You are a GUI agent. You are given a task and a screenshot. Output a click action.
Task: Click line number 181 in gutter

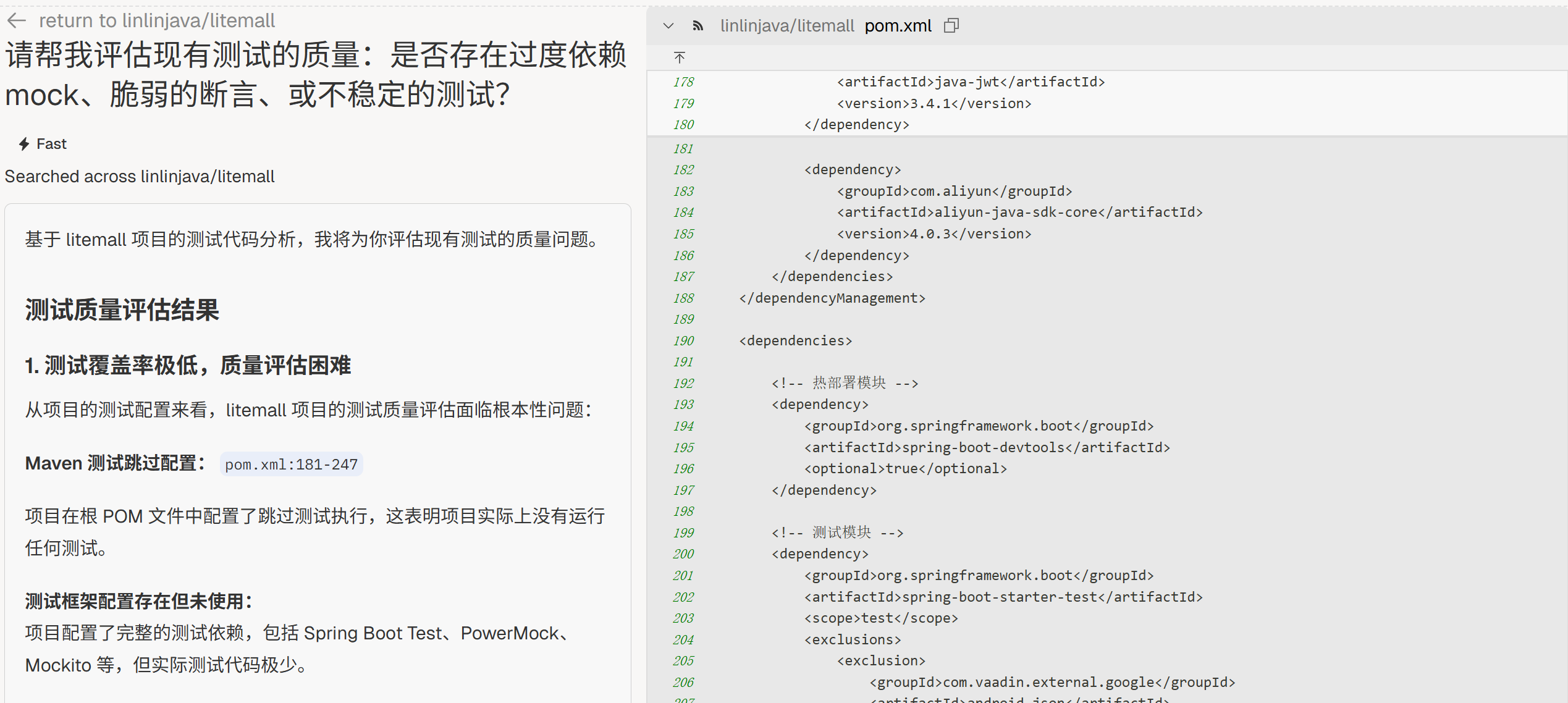pos(683,148)
